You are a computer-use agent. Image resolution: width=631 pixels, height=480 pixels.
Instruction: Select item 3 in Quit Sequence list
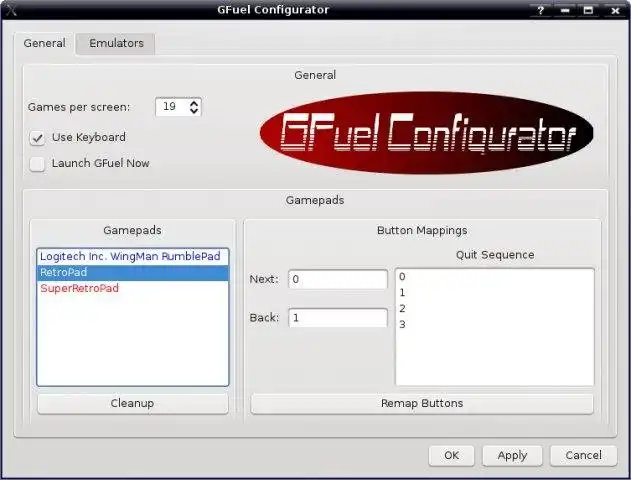pos(495,324)
